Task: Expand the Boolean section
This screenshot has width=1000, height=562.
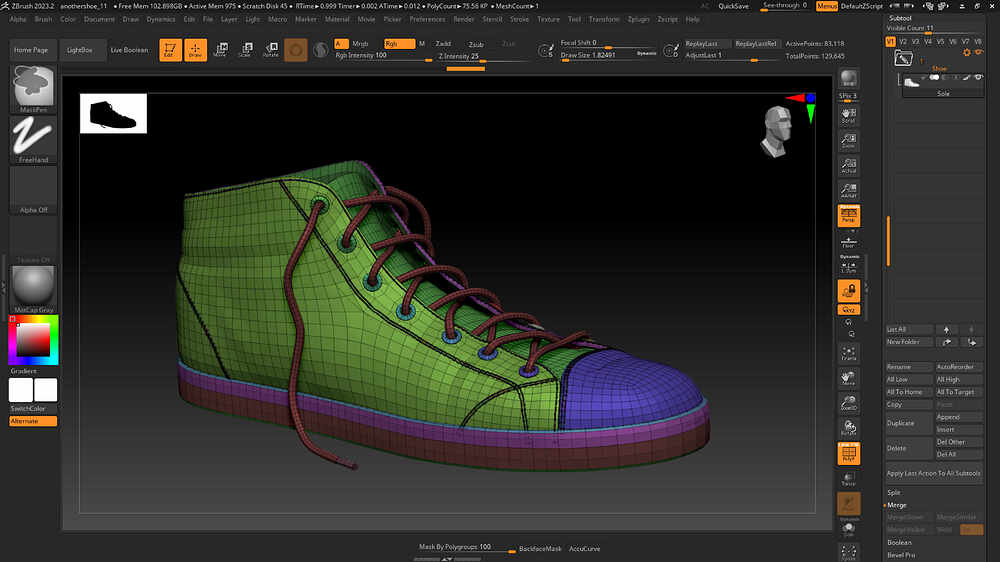Action: click(899, 542)
